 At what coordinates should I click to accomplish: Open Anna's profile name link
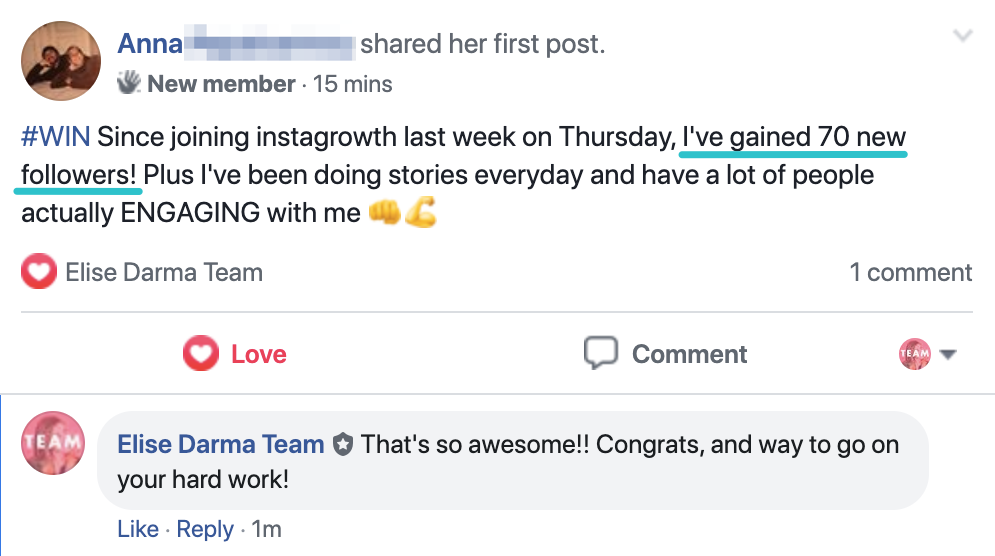(150, 44)
